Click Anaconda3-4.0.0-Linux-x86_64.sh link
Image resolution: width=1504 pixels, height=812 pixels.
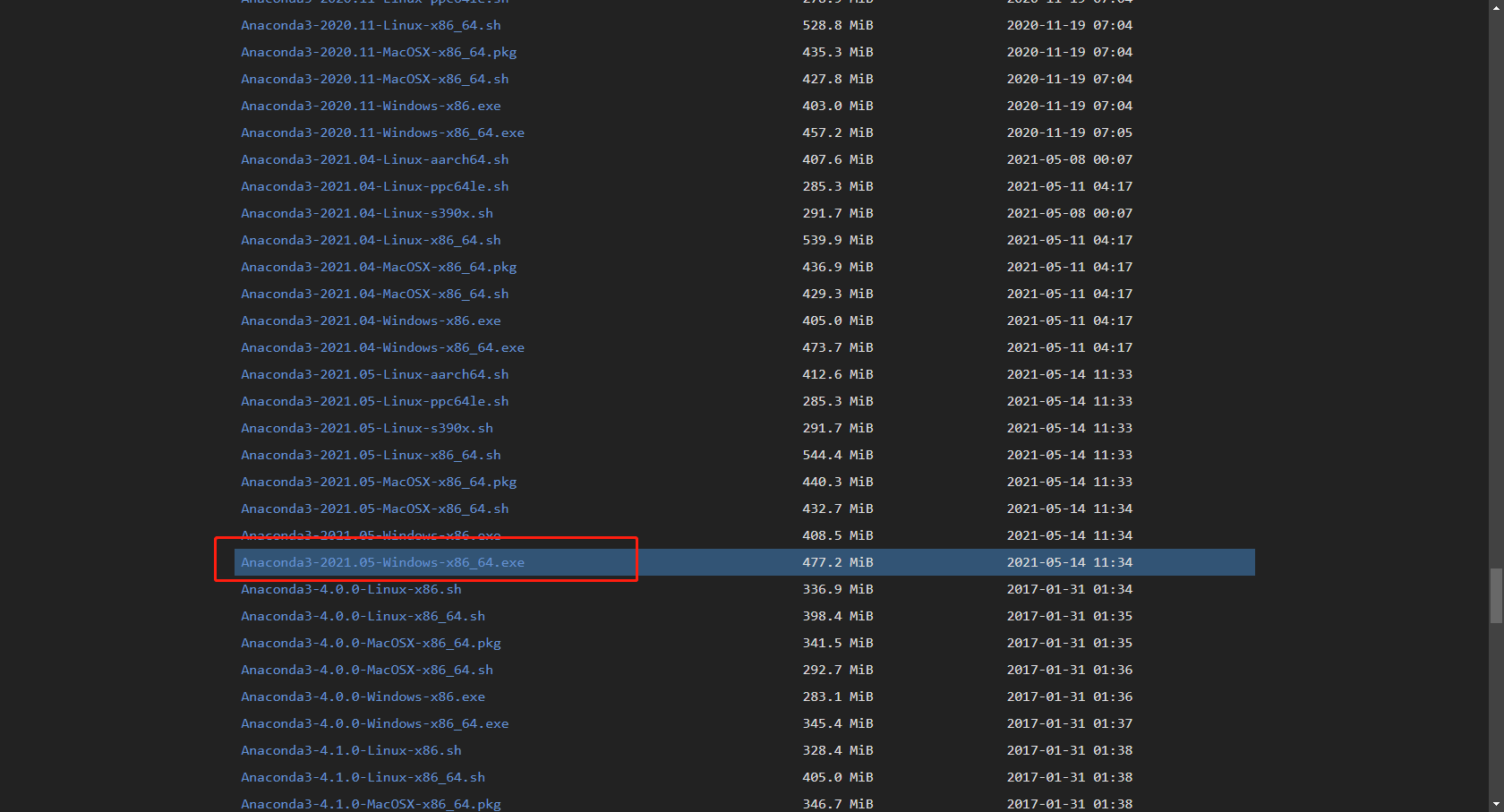363,616
